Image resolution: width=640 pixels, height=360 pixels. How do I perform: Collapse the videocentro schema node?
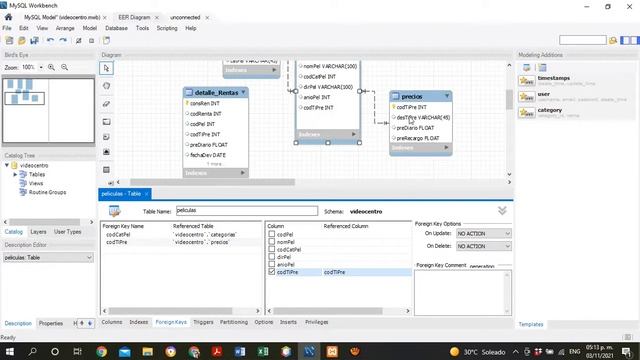tap(7, 165)
